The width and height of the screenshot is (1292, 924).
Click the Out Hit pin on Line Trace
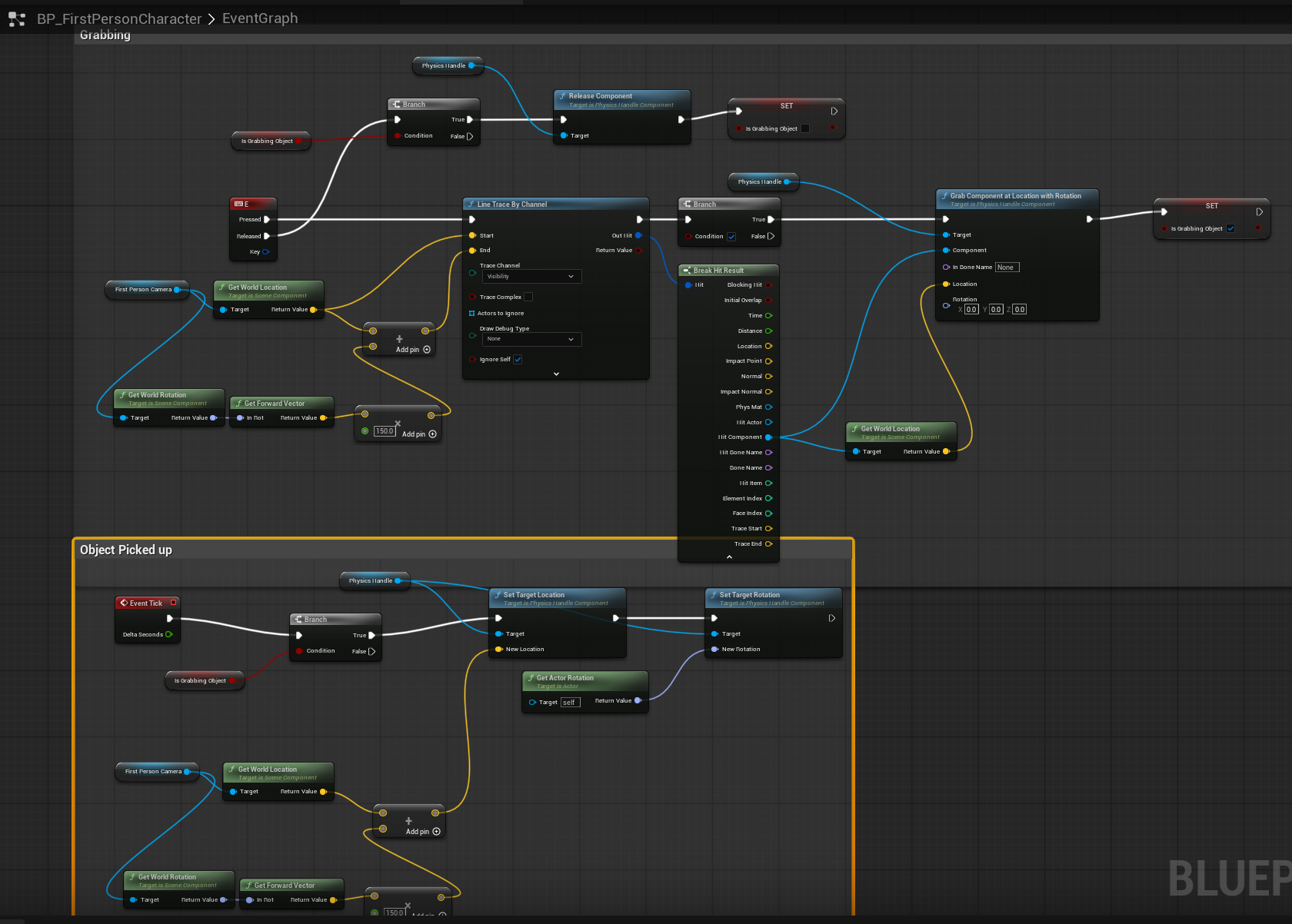pos(638,236)
